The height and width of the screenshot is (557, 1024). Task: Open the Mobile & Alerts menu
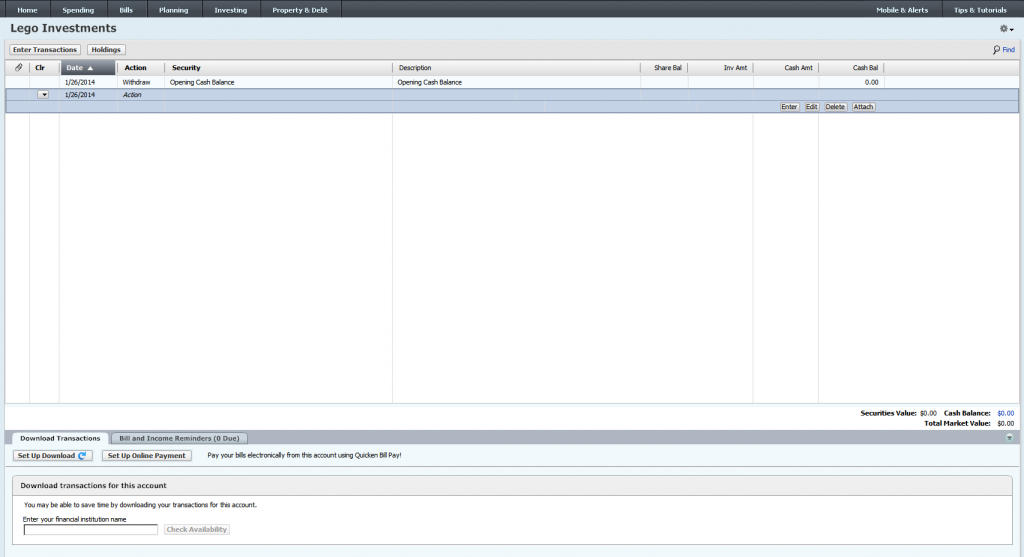(x=902, y=10)
